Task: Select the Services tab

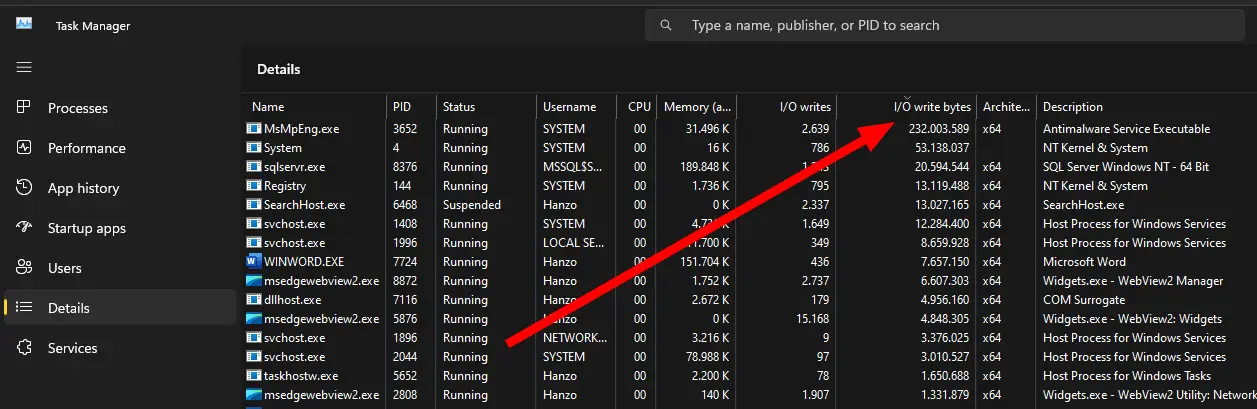Action: (x=120, y=348)
